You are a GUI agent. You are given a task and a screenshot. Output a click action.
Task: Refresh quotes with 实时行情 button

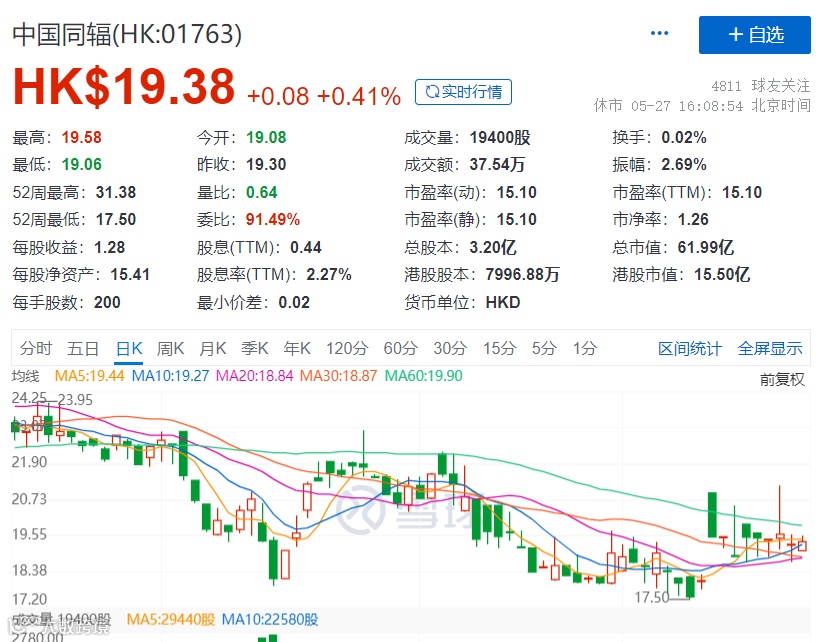[x=463, y=92]
